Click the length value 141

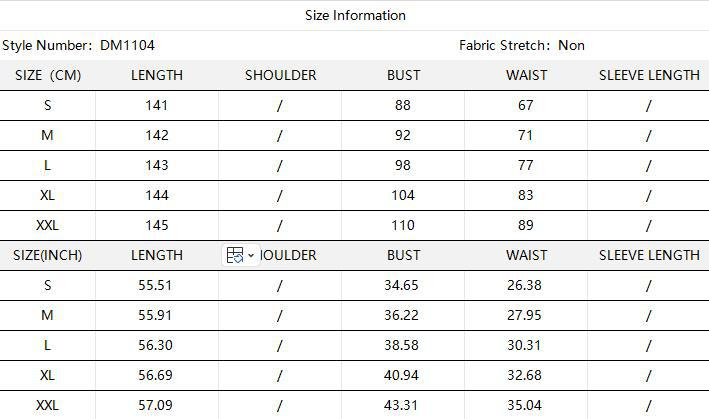tap(157, 105)
